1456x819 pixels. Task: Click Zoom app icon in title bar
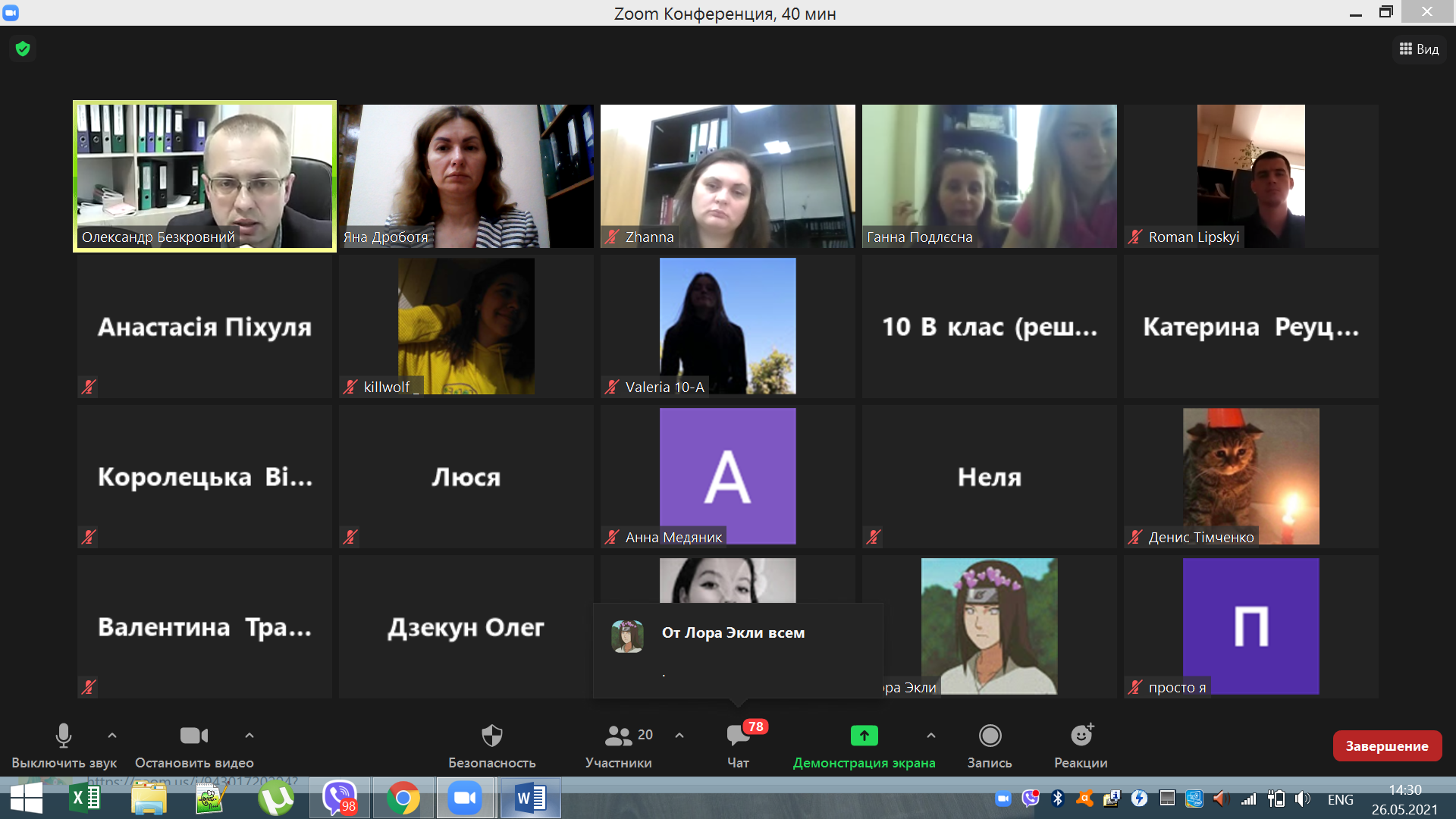(x=11, y=12)
